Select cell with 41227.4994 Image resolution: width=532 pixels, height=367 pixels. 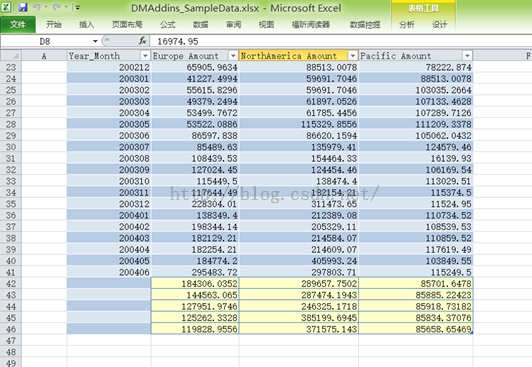[x=195, y=79]
